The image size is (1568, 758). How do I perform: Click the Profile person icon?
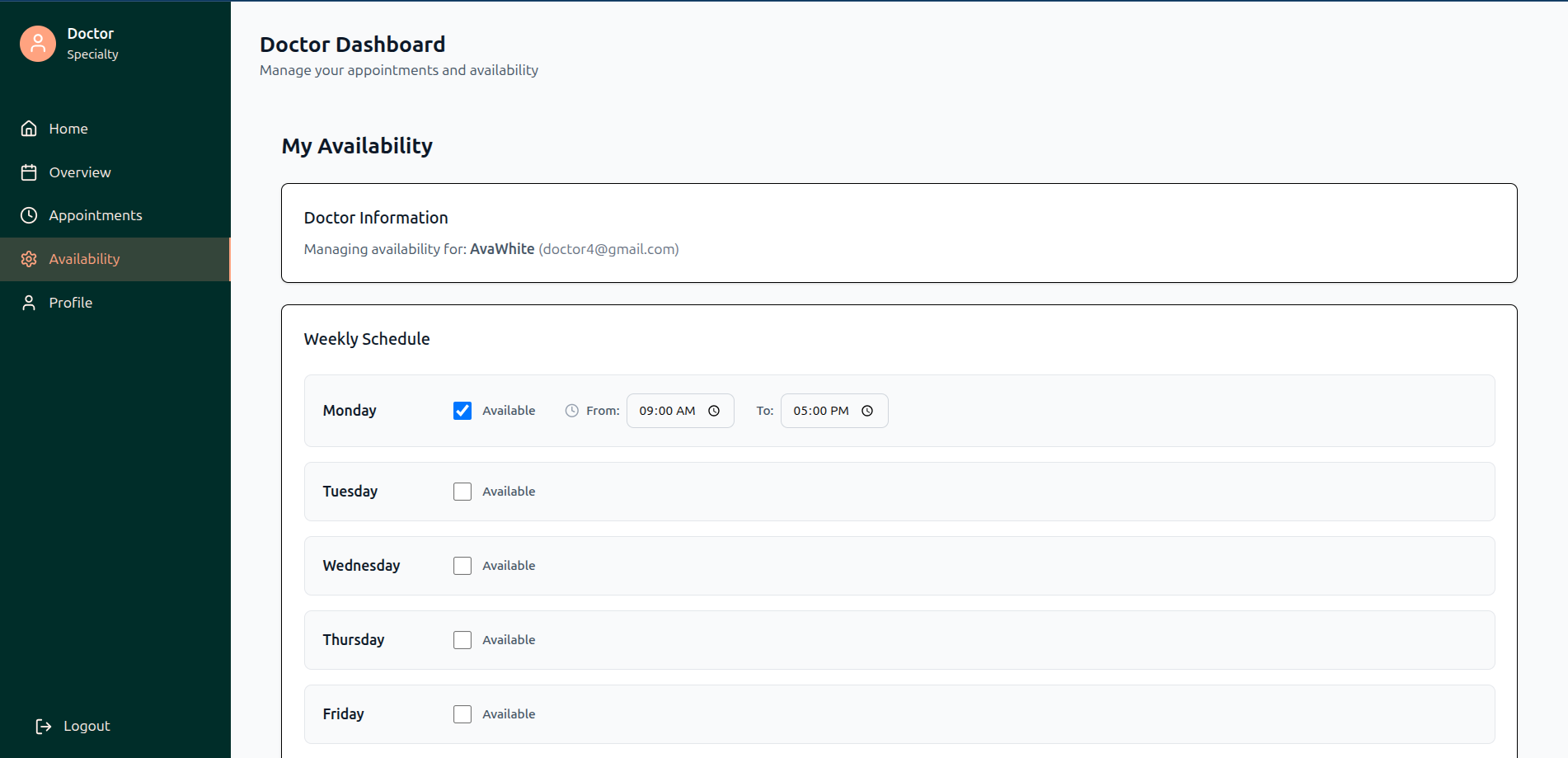[29, 303]
